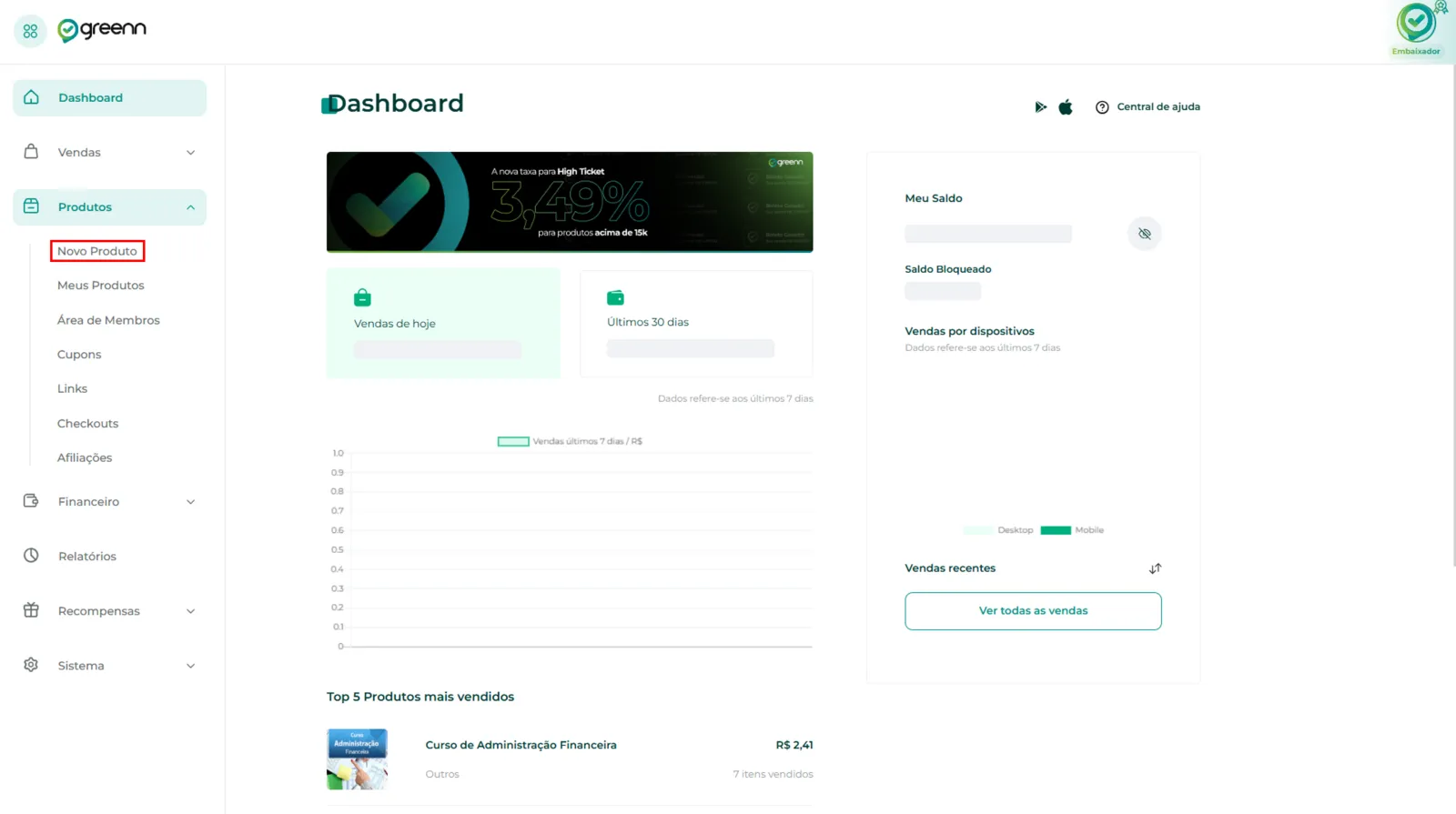Expand the Financeiro menu chevron

pos(190,502)
